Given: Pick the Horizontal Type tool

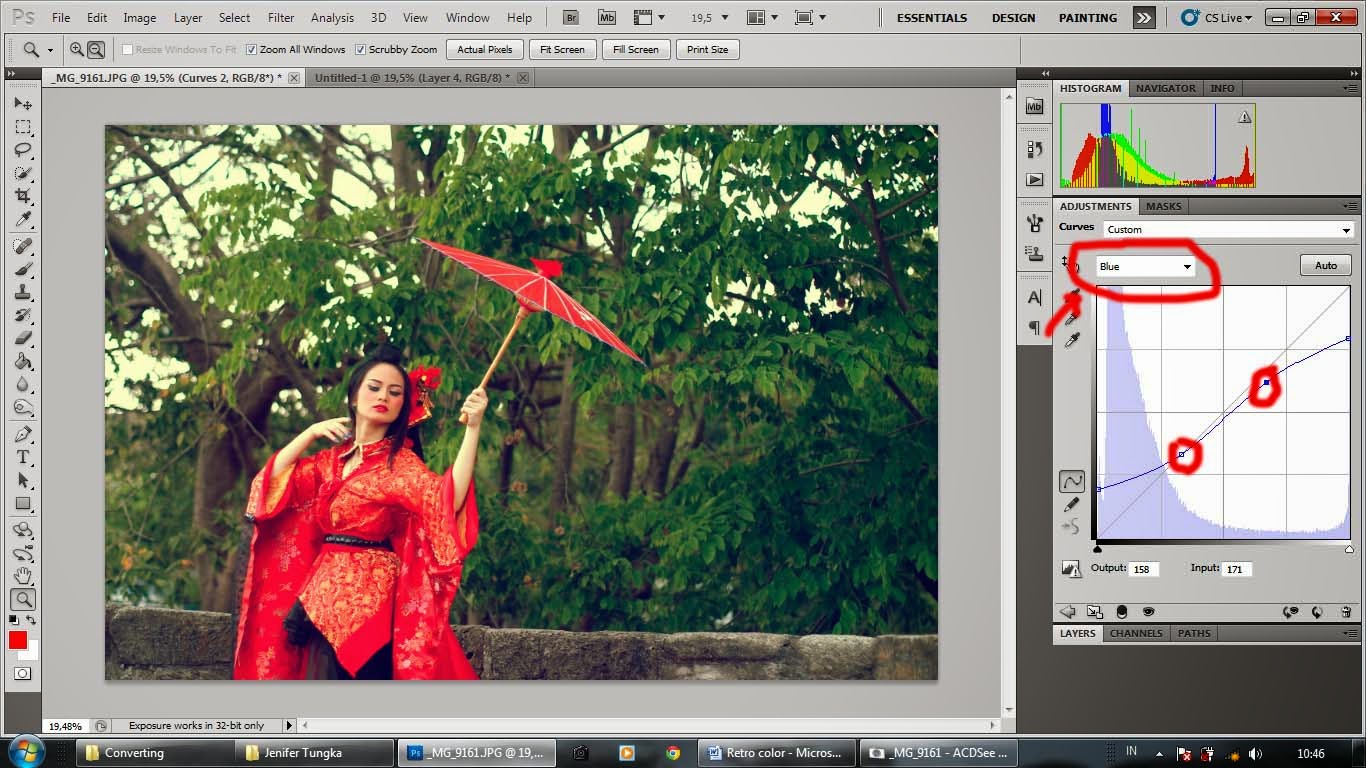Looking at the screenshot, I should click(x=23, y=457).
